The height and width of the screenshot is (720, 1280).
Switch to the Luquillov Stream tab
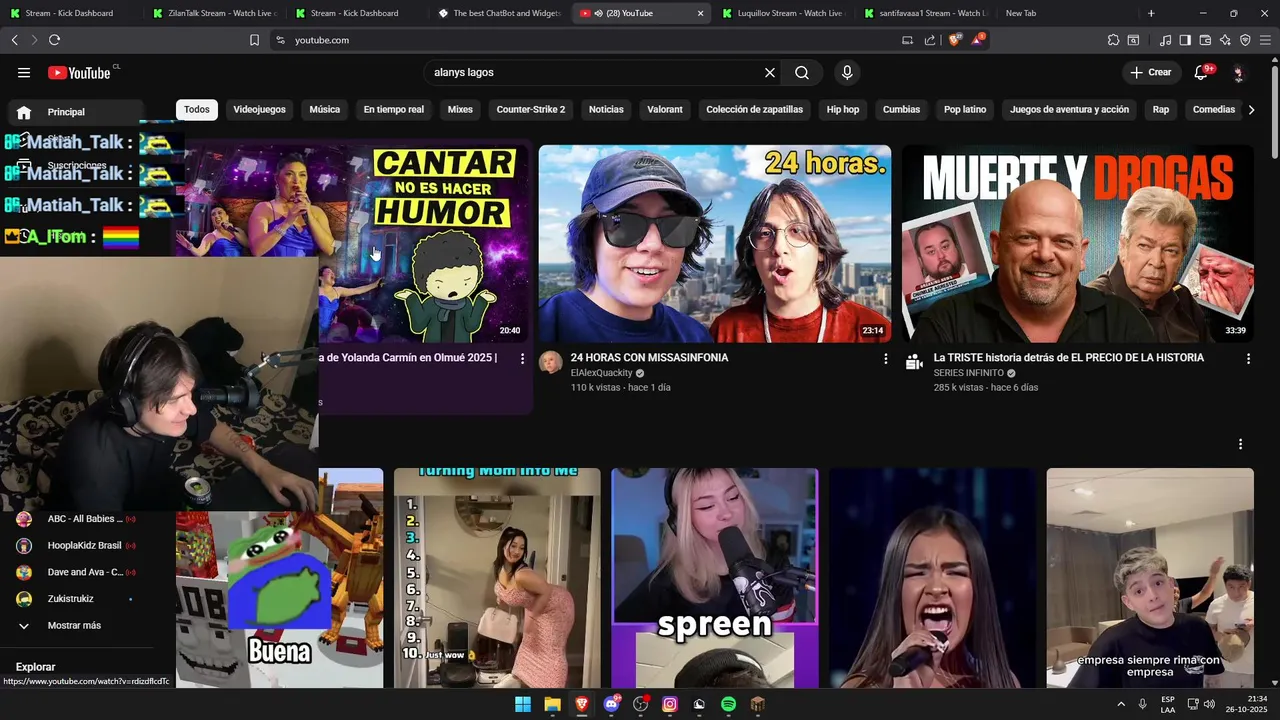pos(784,13)
